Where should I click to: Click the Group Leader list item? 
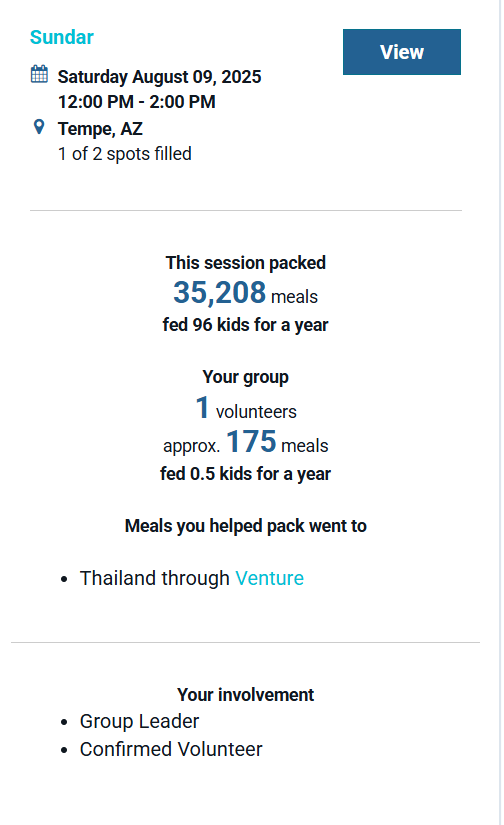coord(139,721)
